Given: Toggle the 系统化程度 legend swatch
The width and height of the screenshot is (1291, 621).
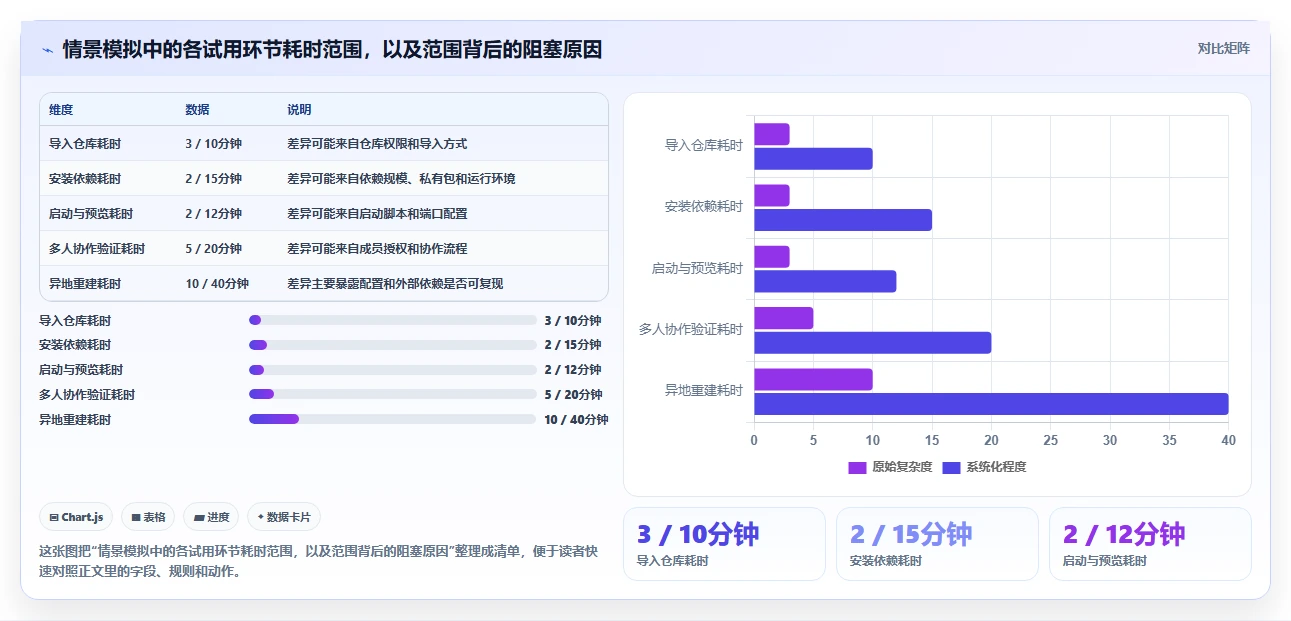Looking at the screenshot, I should (x=951, y=467).
